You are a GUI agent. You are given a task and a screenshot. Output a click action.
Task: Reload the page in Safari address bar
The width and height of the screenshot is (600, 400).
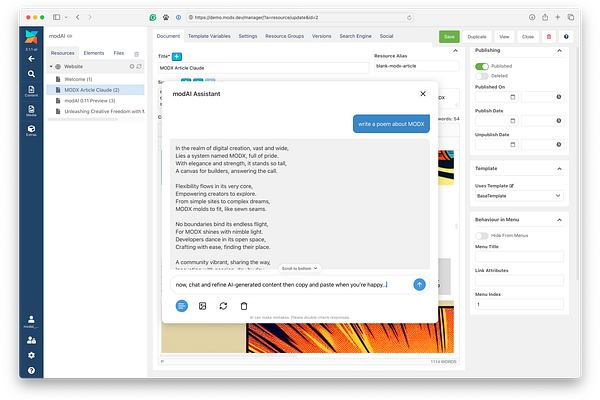point(409,17)
